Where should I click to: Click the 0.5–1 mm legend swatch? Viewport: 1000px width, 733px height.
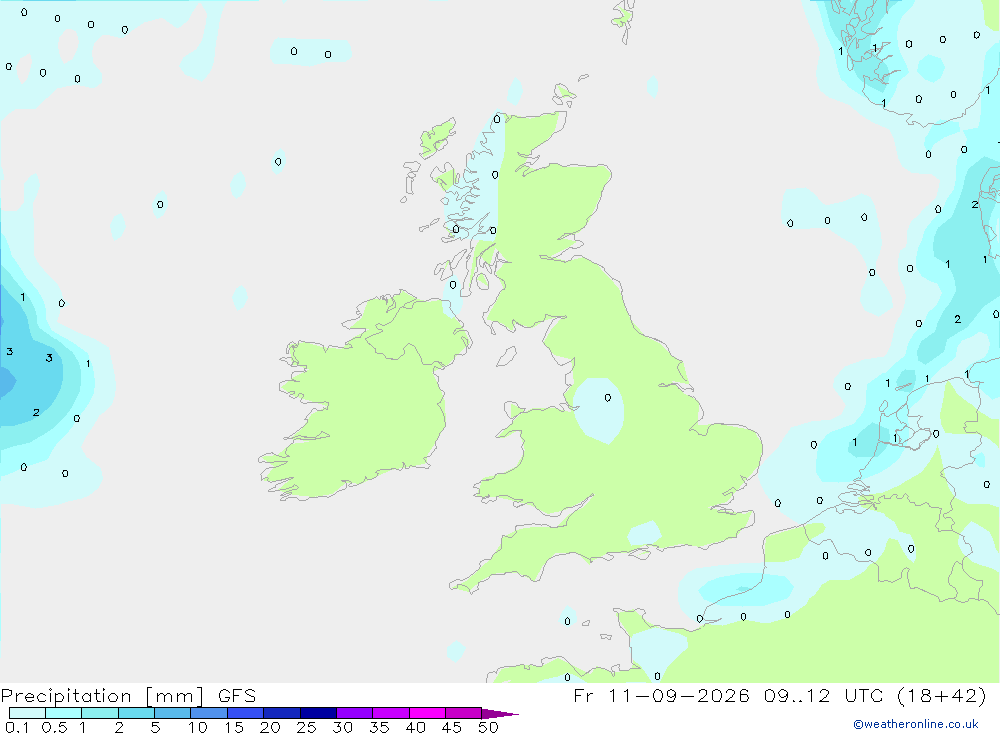[x=64, y=713]
